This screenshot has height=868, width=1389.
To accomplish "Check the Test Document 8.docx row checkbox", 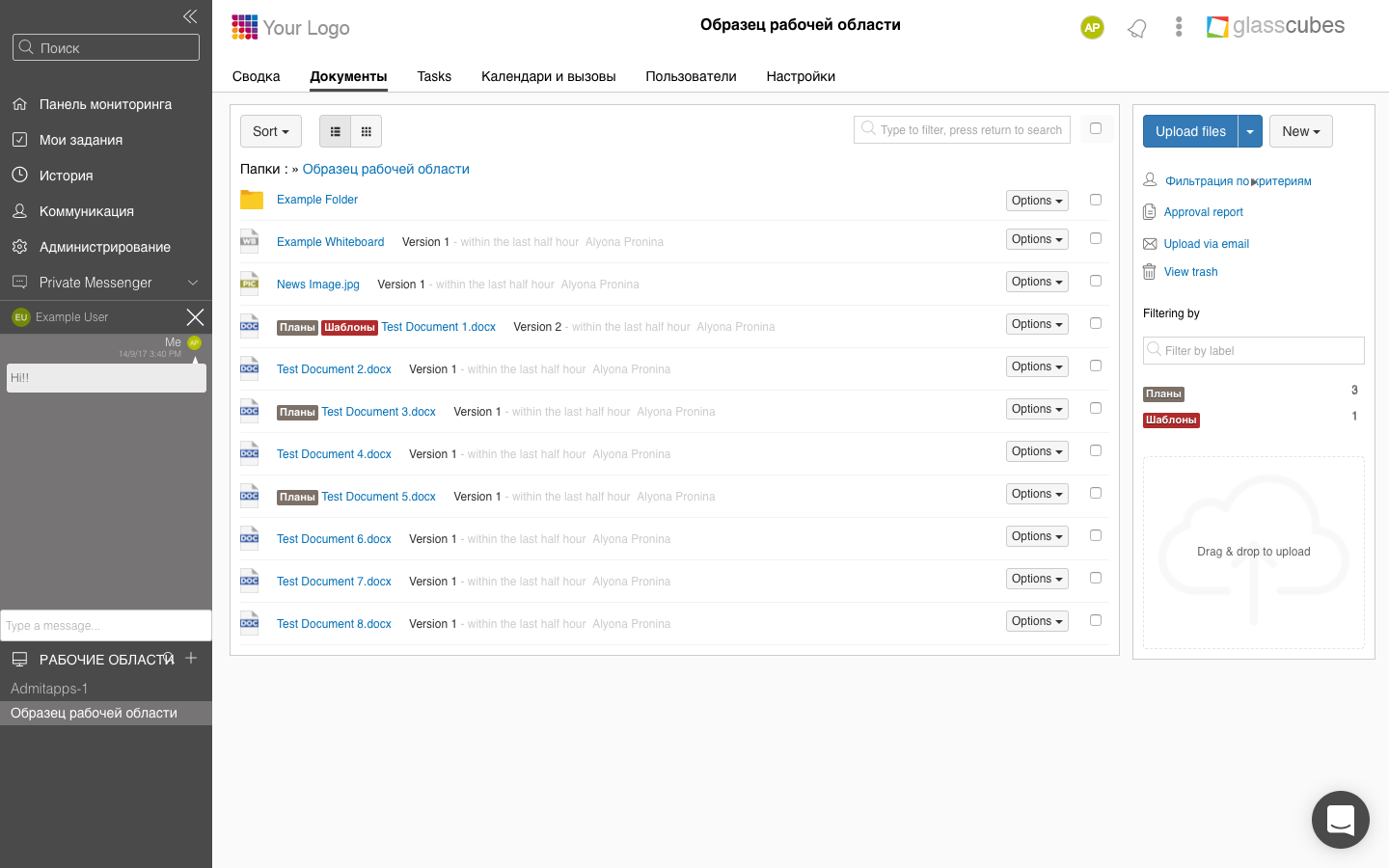I will coord(1096,620).
